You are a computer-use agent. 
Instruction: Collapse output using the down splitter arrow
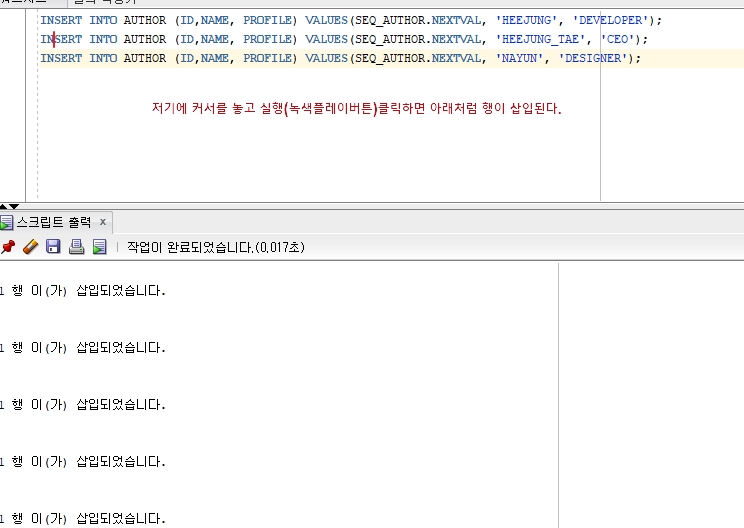(x=14, y=206)
